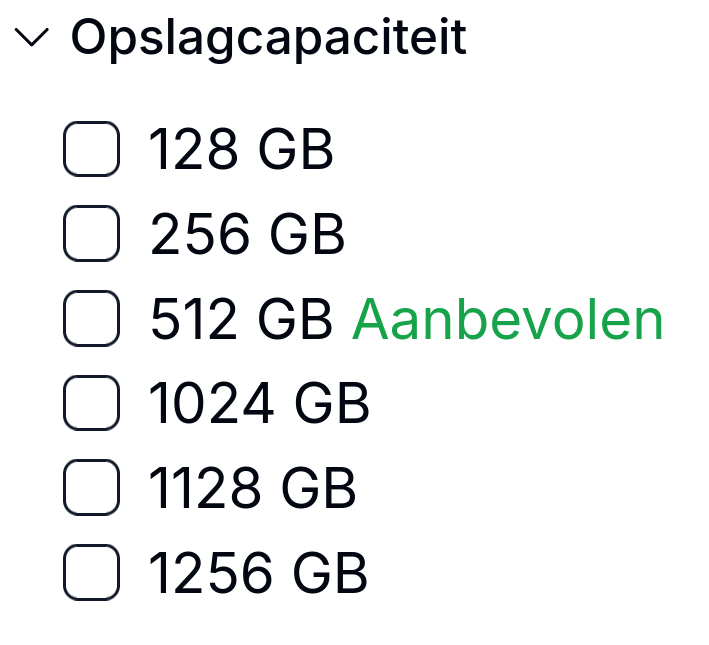Click the "1256 GB" label text
The image size is (709, 645).
[258, 575]
